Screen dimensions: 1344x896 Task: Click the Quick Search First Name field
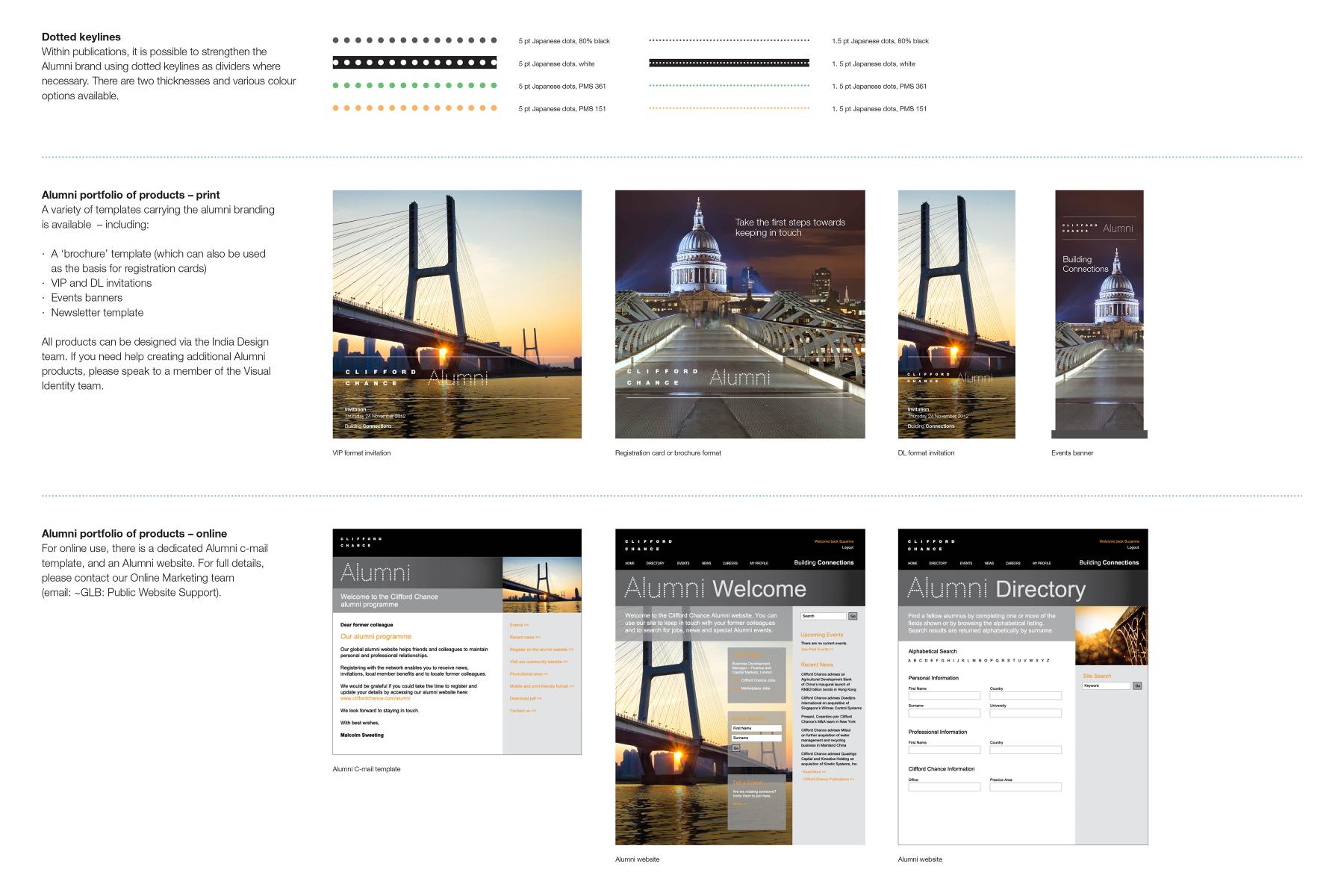pos(756,728)
